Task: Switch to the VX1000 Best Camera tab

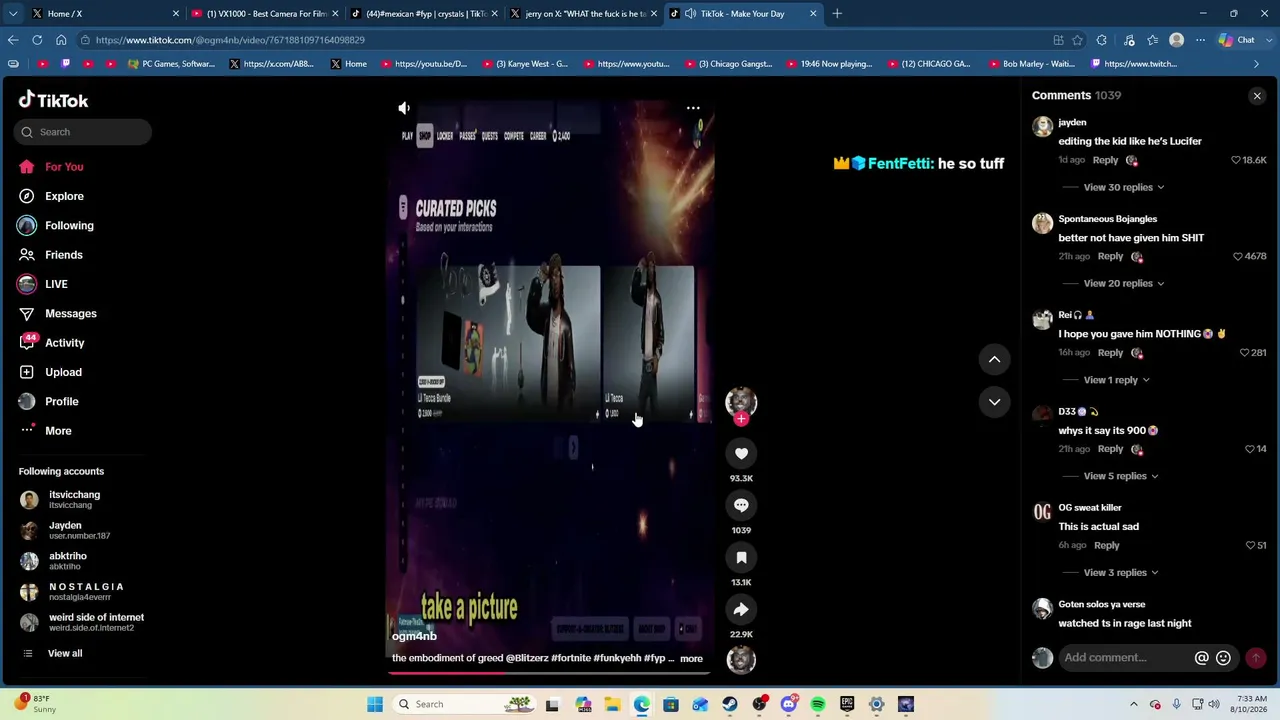Action: tap(264, 14)
